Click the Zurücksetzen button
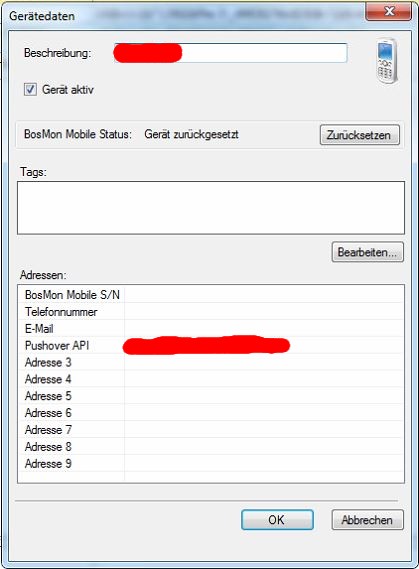The width and height of the screenshot is (419, 569). 360,135
